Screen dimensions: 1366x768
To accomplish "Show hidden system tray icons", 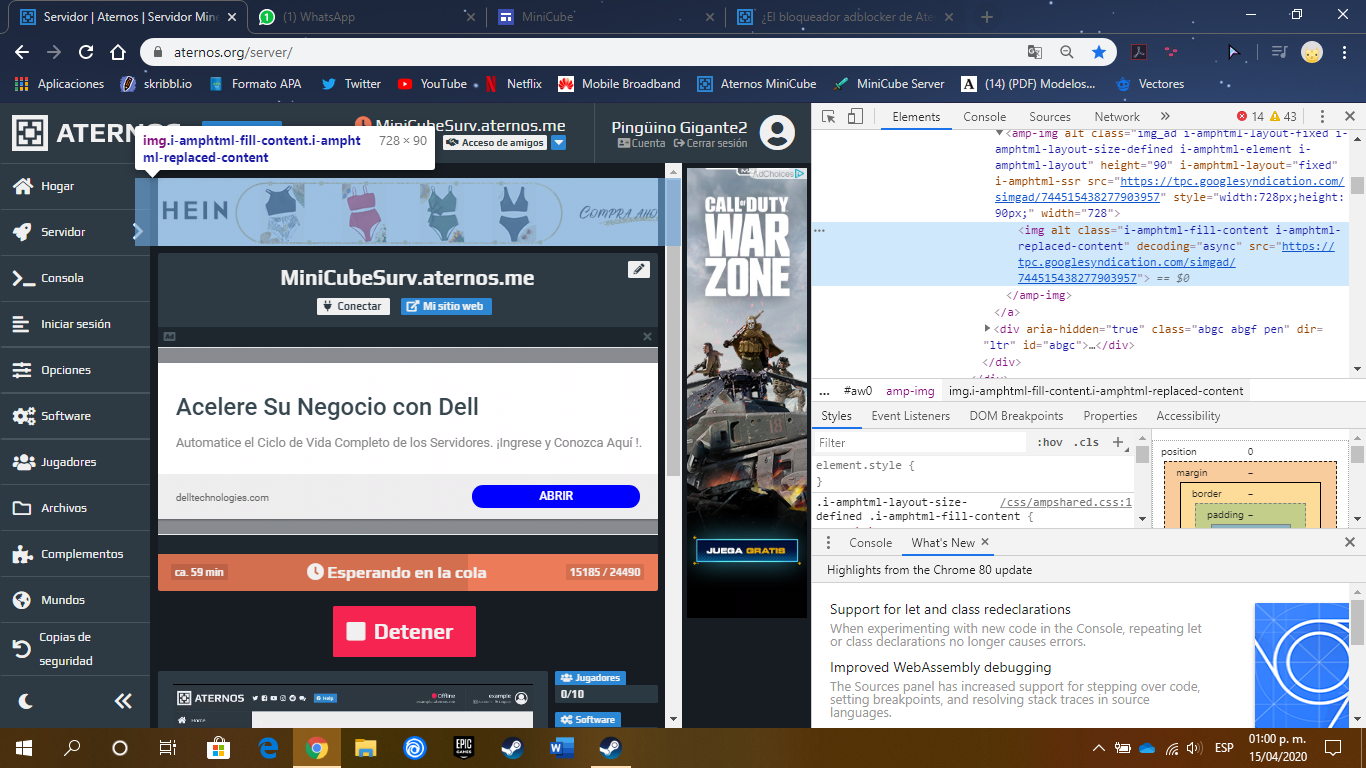I will pyautogui.click(x=1099, y=748).
